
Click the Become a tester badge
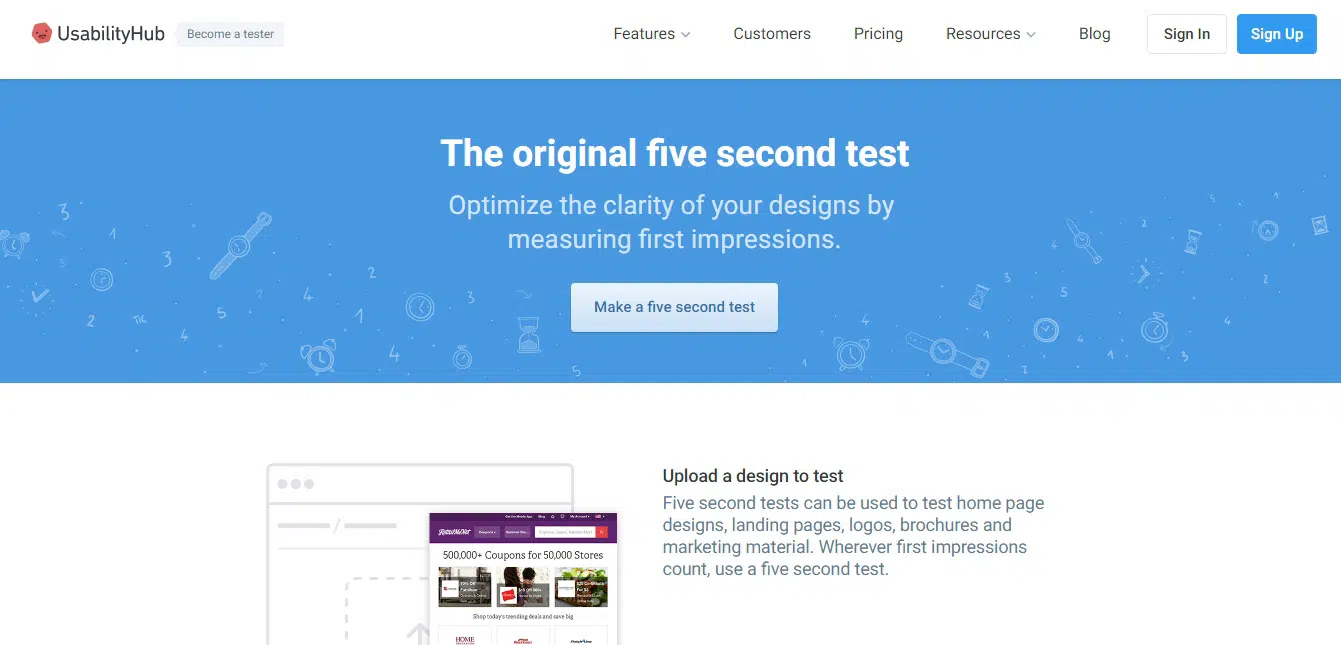point(230,34)
